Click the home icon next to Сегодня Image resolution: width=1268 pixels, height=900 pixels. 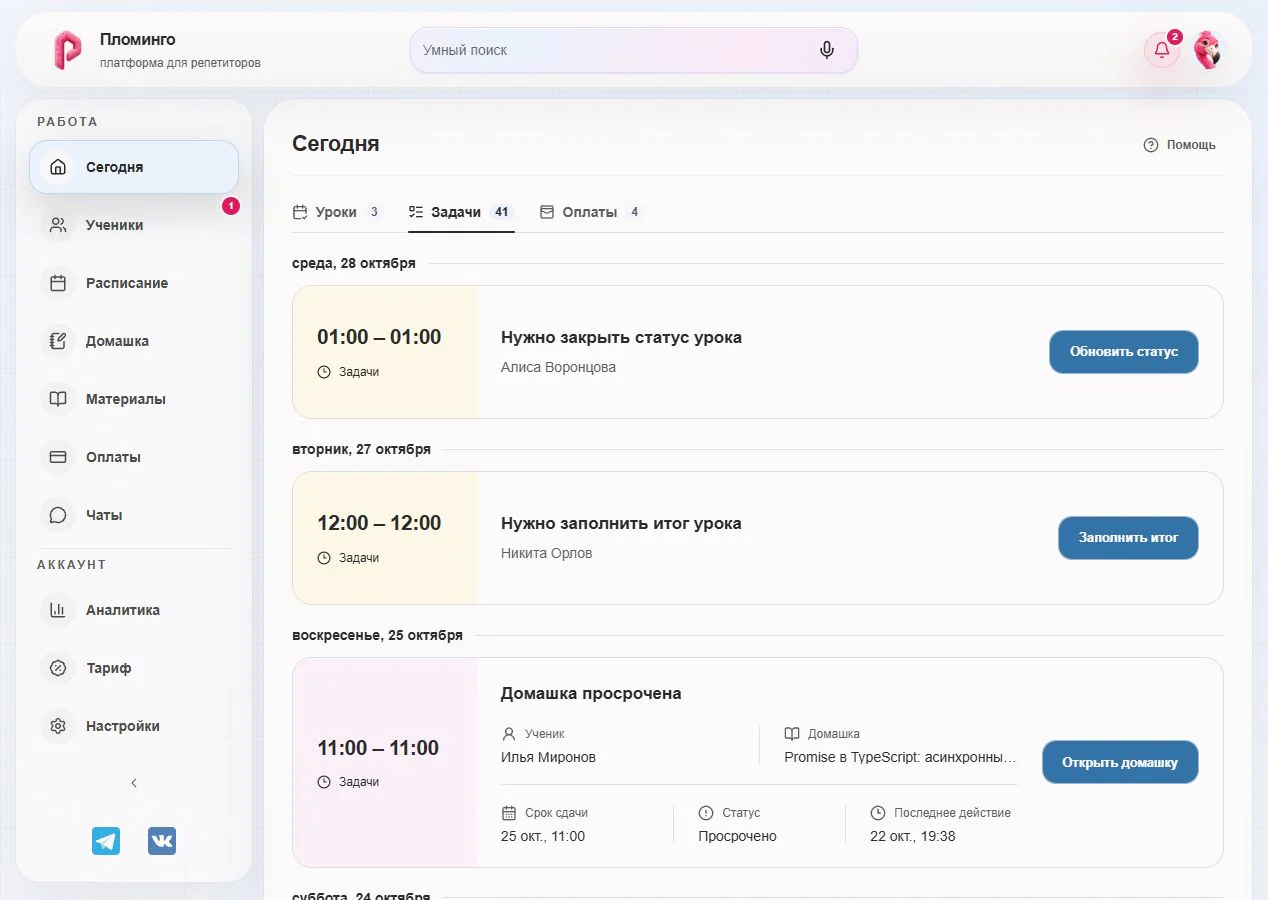click(x=58, y=167)
